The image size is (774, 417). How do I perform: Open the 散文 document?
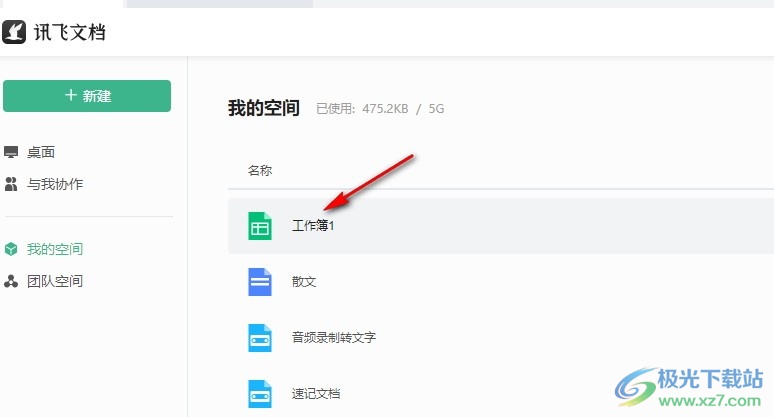click(x=304, y=281)
